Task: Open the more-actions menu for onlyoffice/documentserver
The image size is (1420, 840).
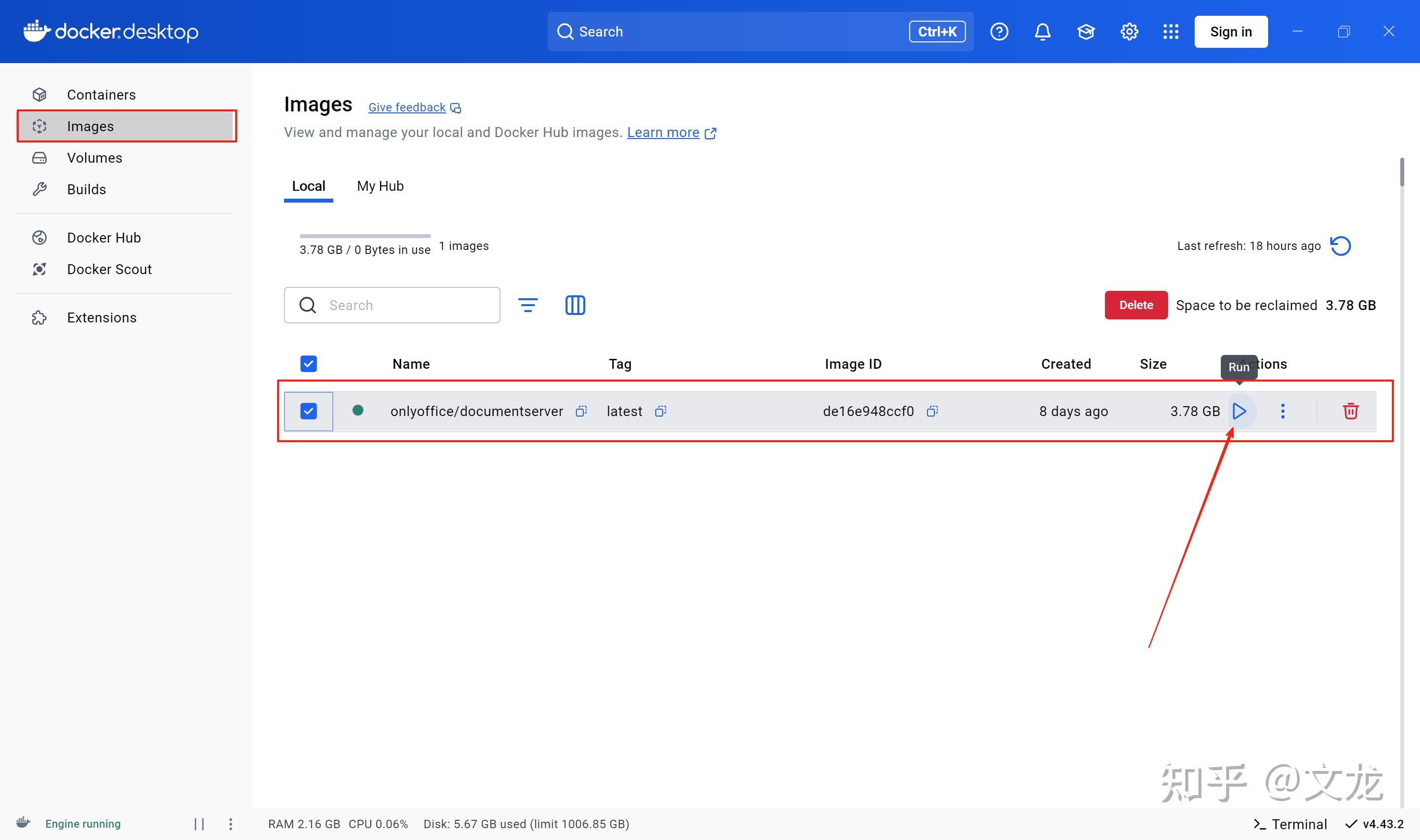Action: (x=1282, y=411)
